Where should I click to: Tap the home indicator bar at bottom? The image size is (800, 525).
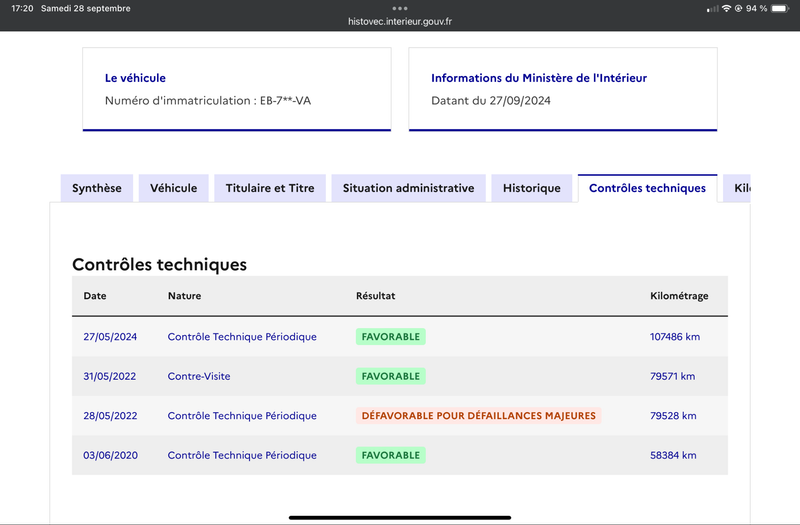[x=400, y=518]
